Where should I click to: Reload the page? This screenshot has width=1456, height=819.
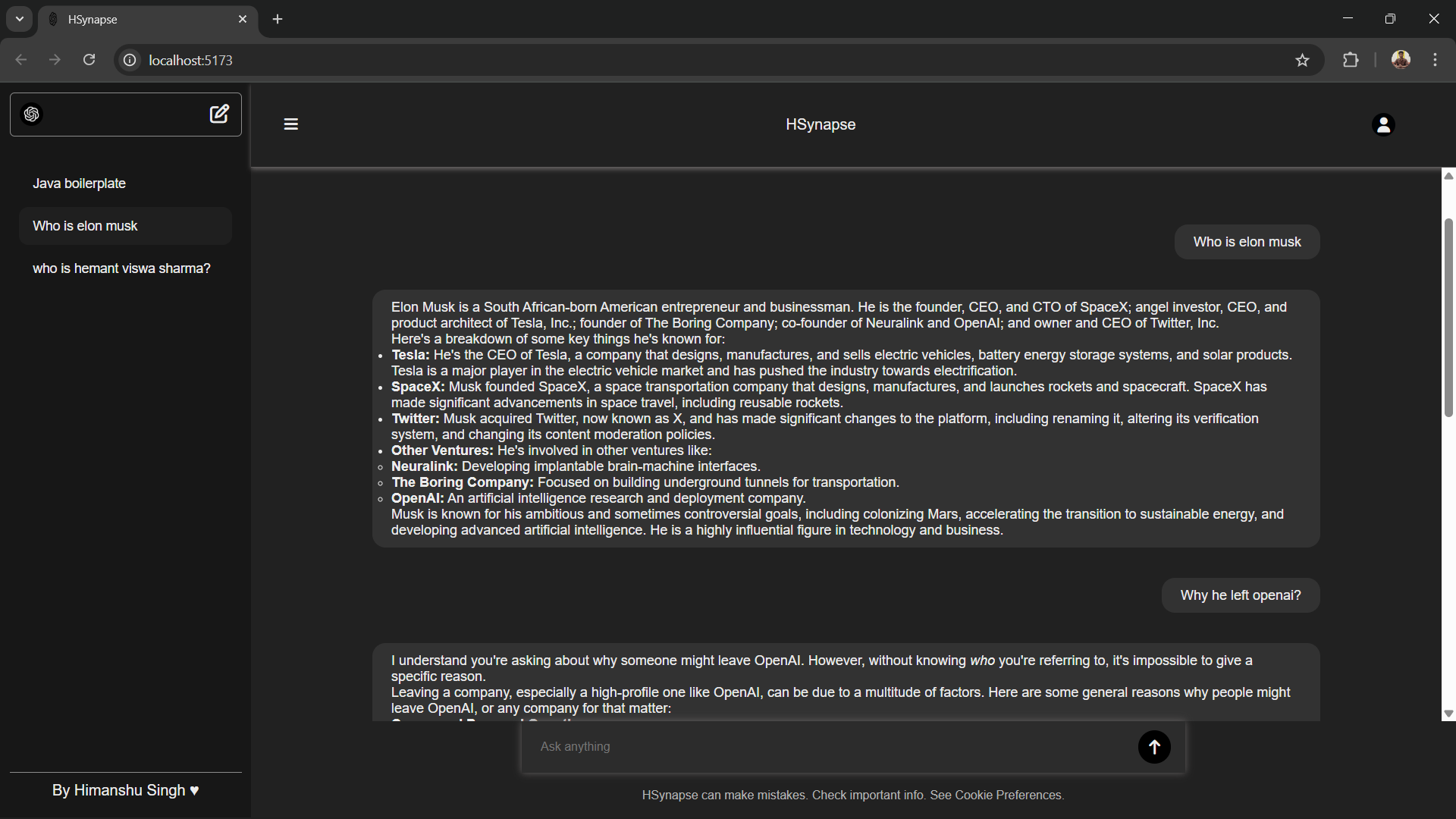(x=89, y=61)
